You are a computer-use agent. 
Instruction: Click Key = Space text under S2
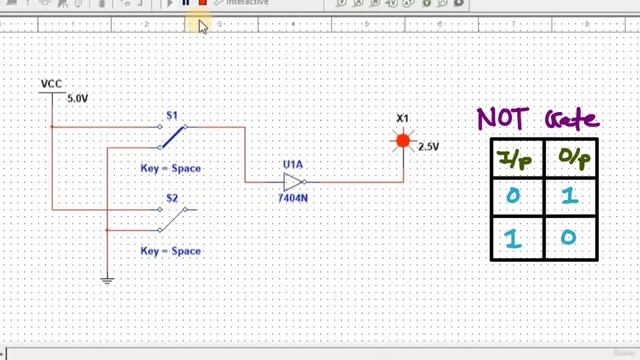coord(171,251)
